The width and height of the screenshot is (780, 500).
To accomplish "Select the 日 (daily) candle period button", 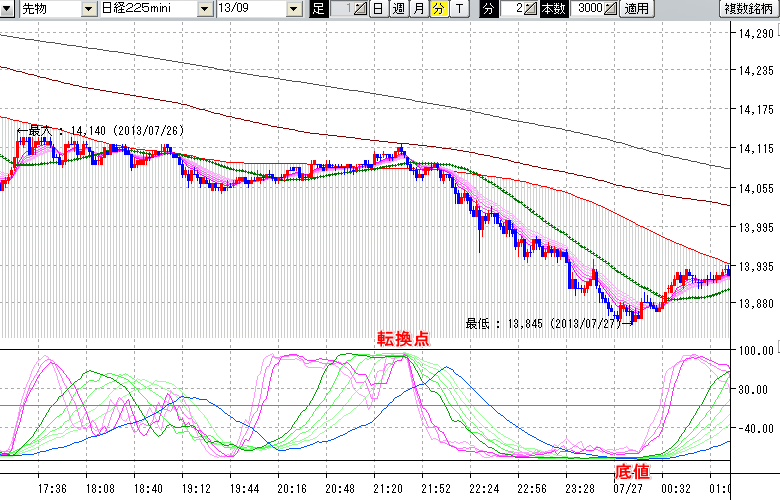I will (x=377, y=9).
